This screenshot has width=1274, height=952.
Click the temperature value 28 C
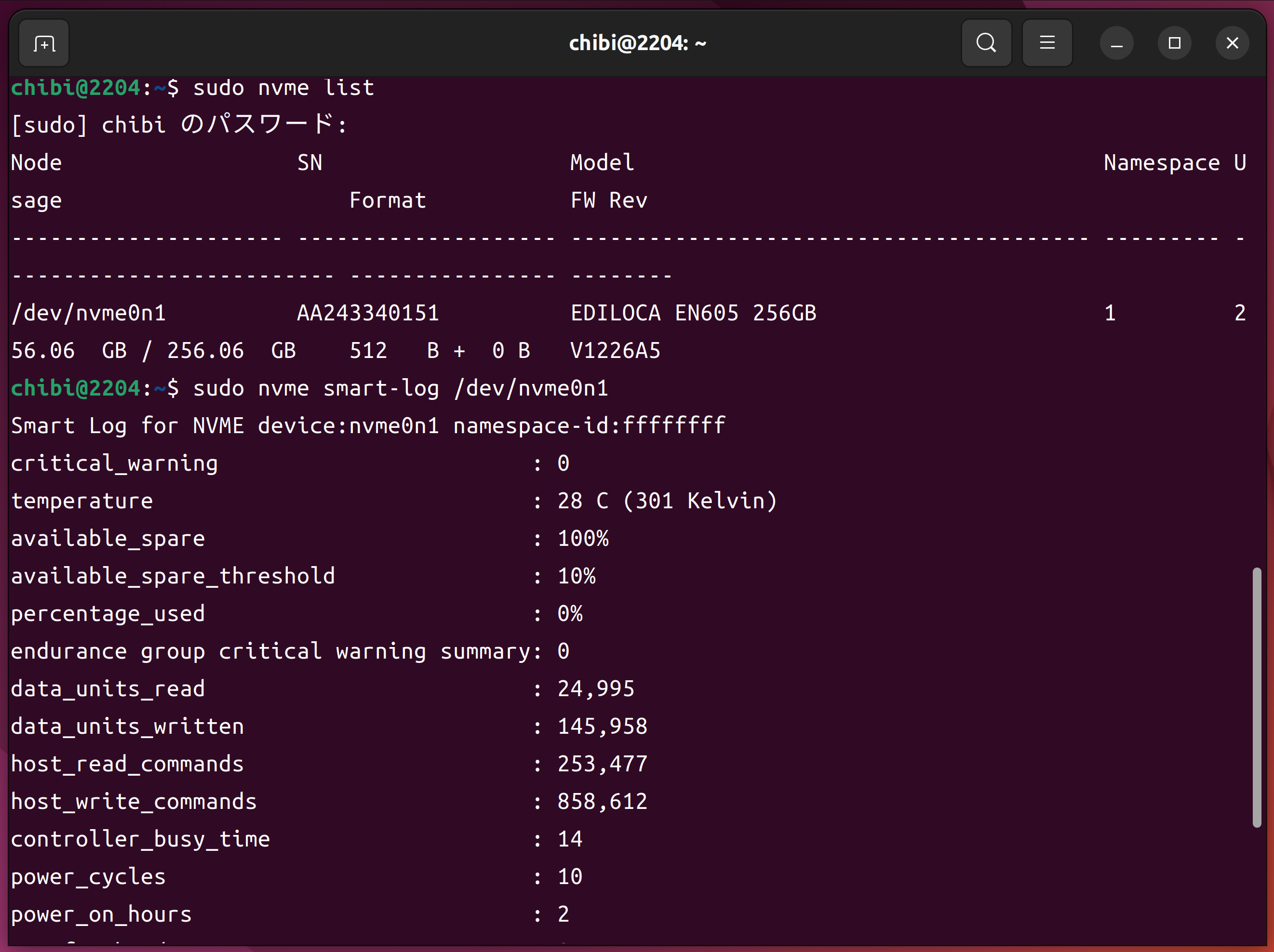[x=582, y=501]
